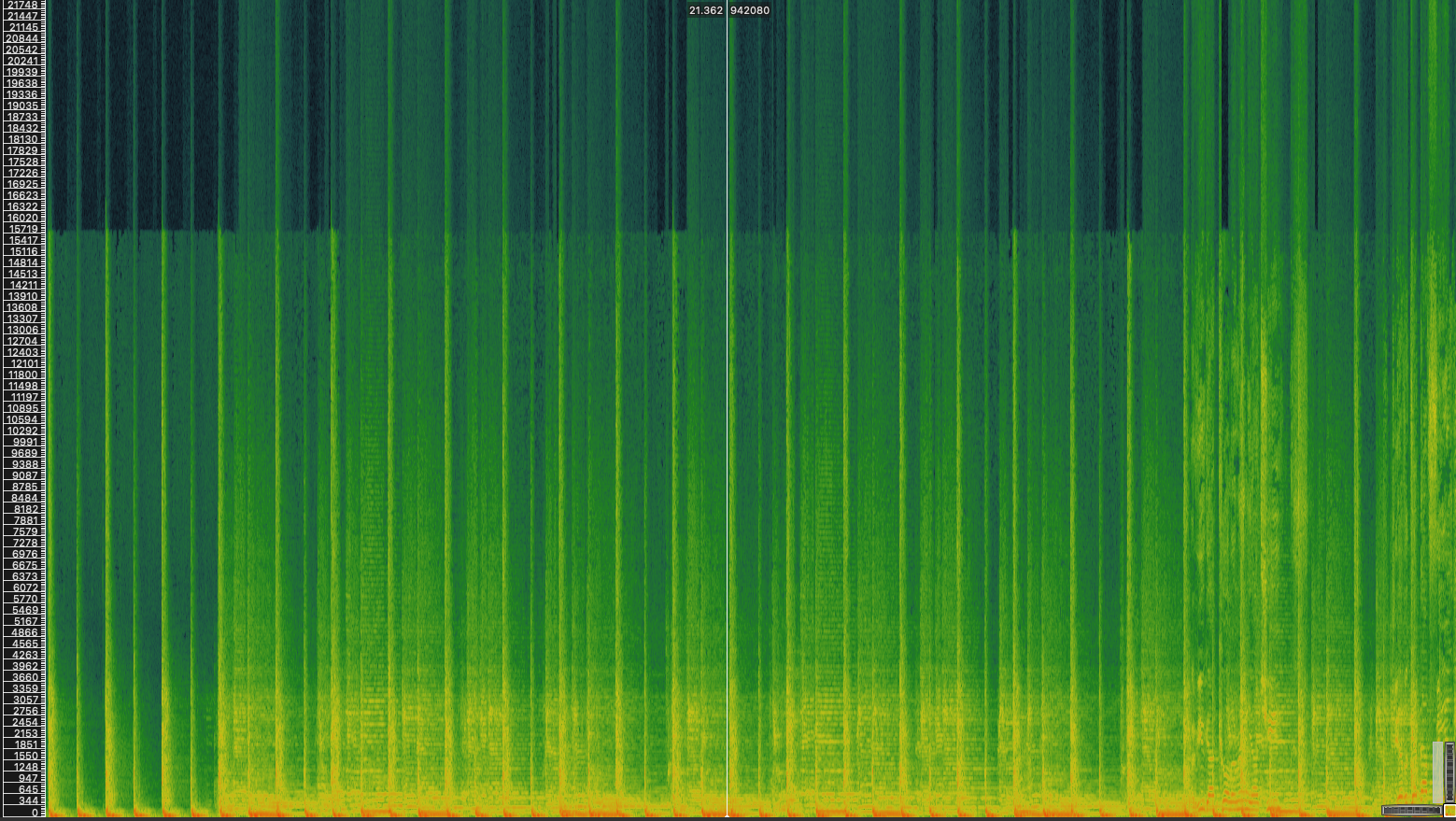The width and height of the screenshot is (1456, 821).
Task: Select the small spectrogram overview thumbnail bottom-right corner
Action: 1450,811
